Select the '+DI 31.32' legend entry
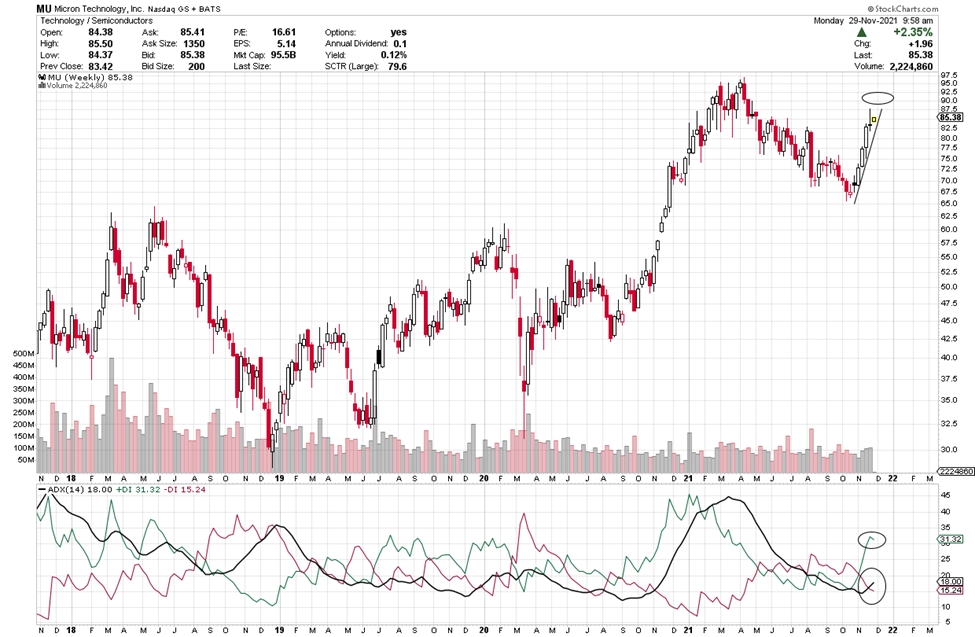The height and width of the screenshot is (637, 975). point(137,490)
